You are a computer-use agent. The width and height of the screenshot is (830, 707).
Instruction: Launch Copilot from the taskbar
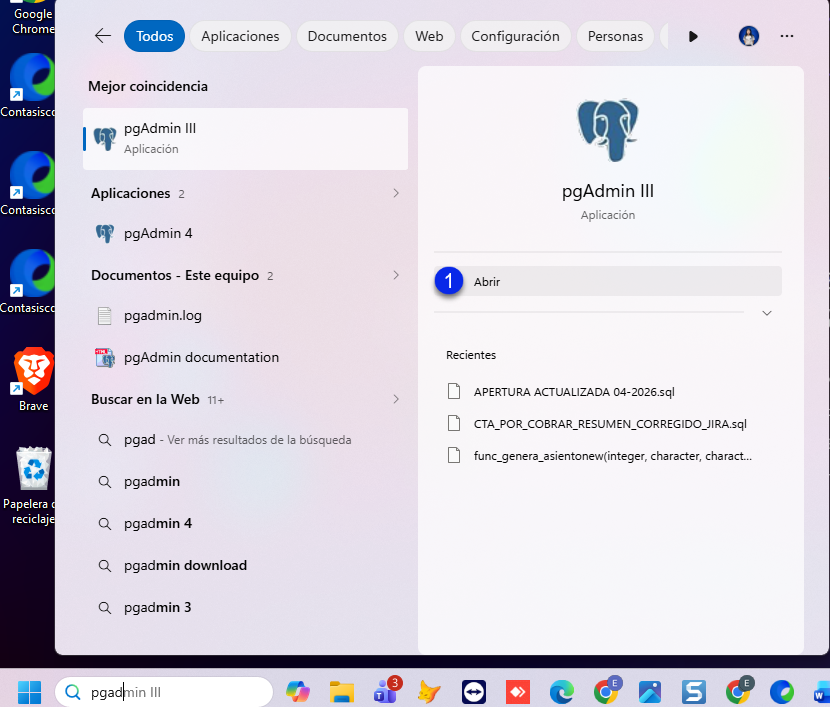point(298,692)
